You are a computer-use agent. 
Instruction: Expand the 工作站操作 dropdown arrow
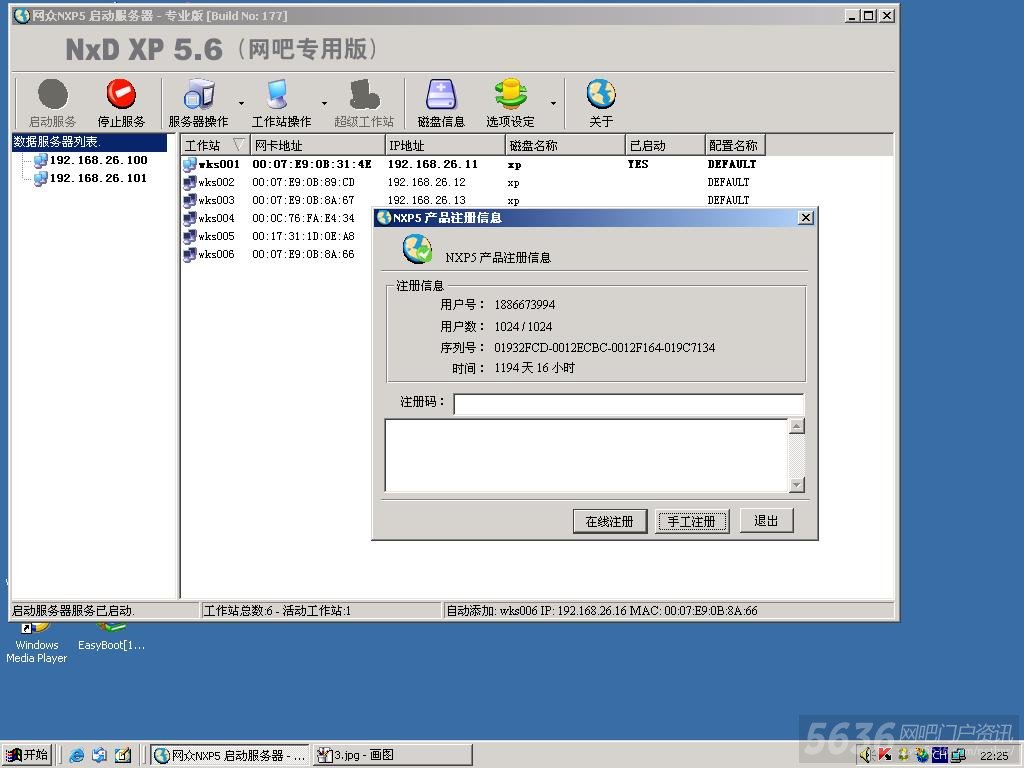(324, 103)
